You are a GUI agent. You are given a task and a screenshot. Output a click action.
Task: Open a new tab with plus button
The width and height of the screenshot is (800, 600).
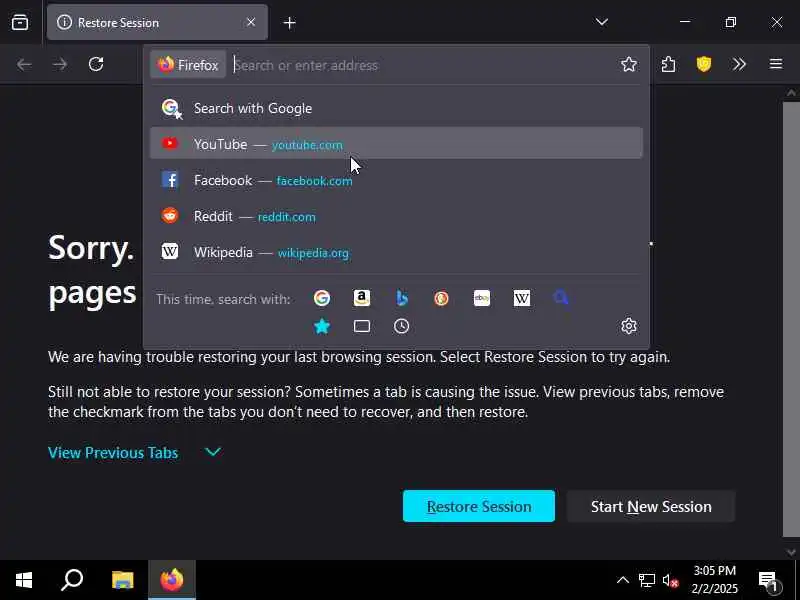coord(289,23)
